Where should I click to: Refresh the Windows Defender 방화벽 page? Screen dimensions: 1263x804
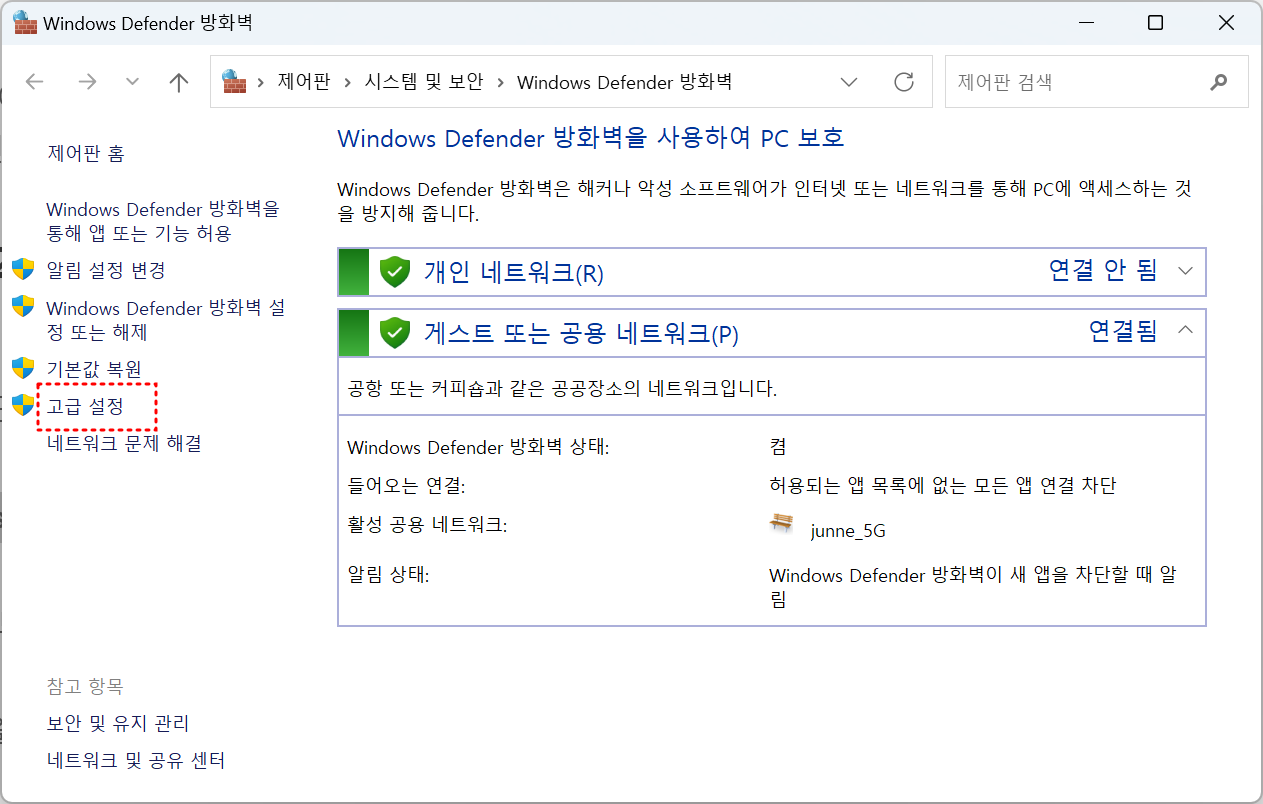click(904, 82)
